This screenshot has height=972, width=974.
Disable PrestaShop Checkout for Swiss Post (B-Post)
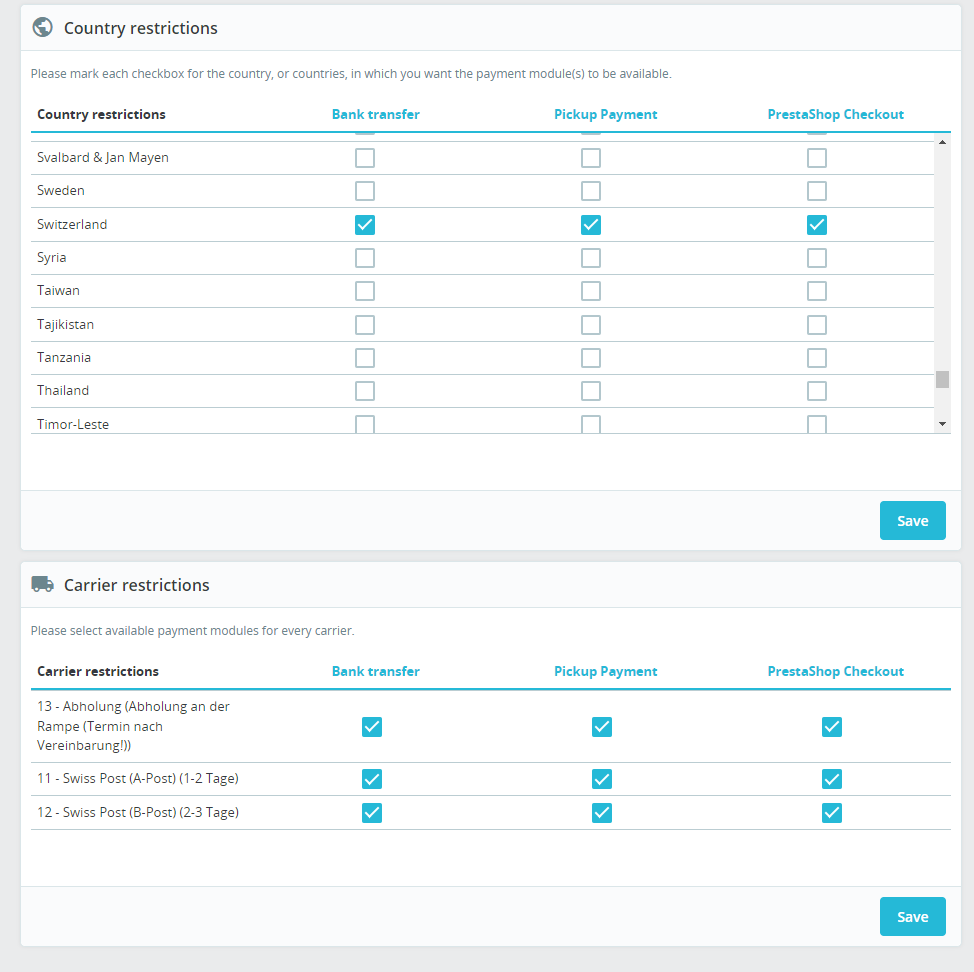pyautogui.click(x=831, y=812)
